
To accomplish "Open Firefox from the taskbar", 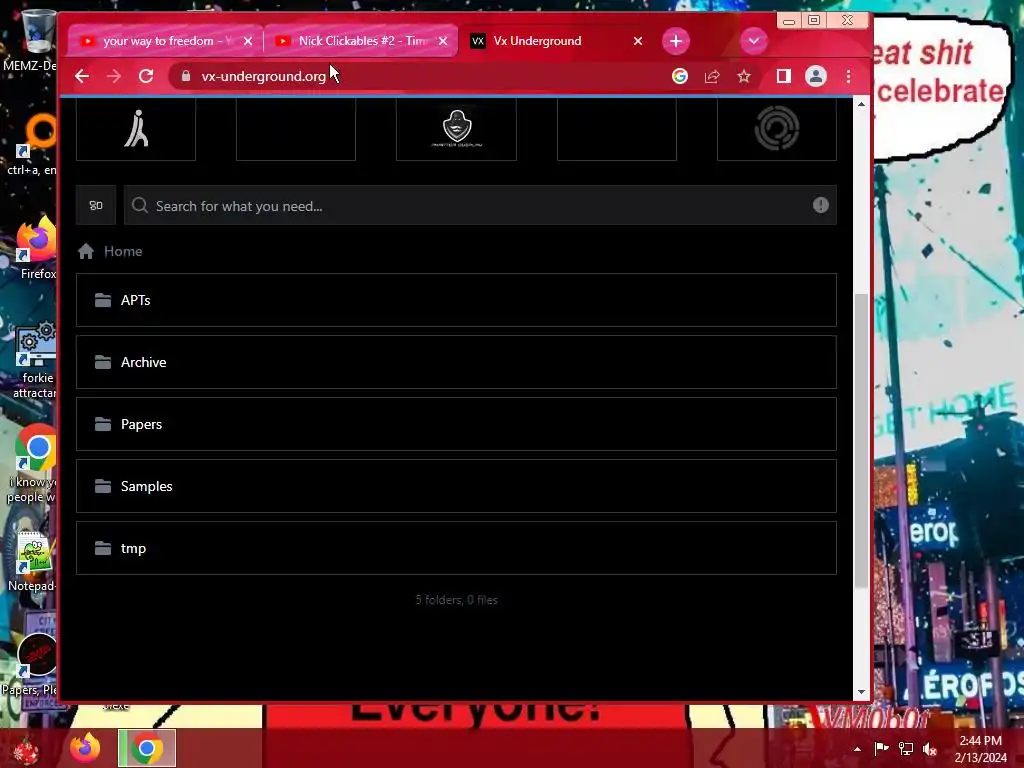I will point(86,748).
